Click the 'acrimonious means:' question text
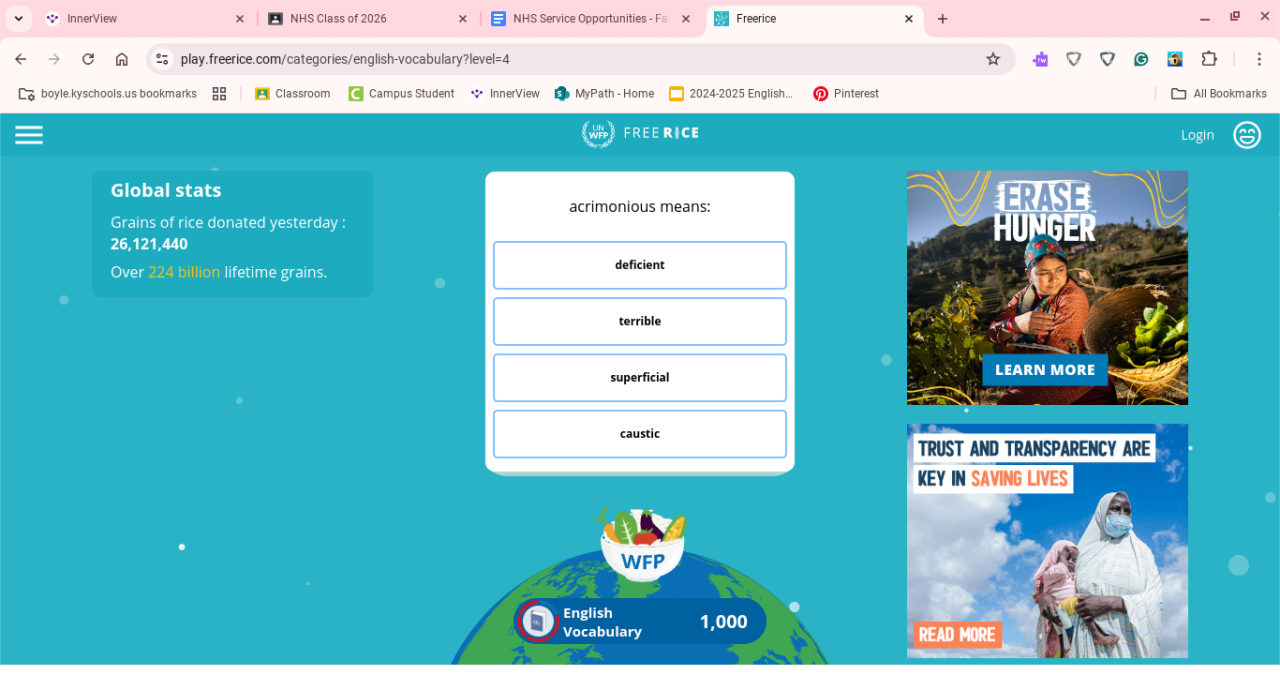The width and height of the screenshot is (1280, 675). (x=640, y=207)
